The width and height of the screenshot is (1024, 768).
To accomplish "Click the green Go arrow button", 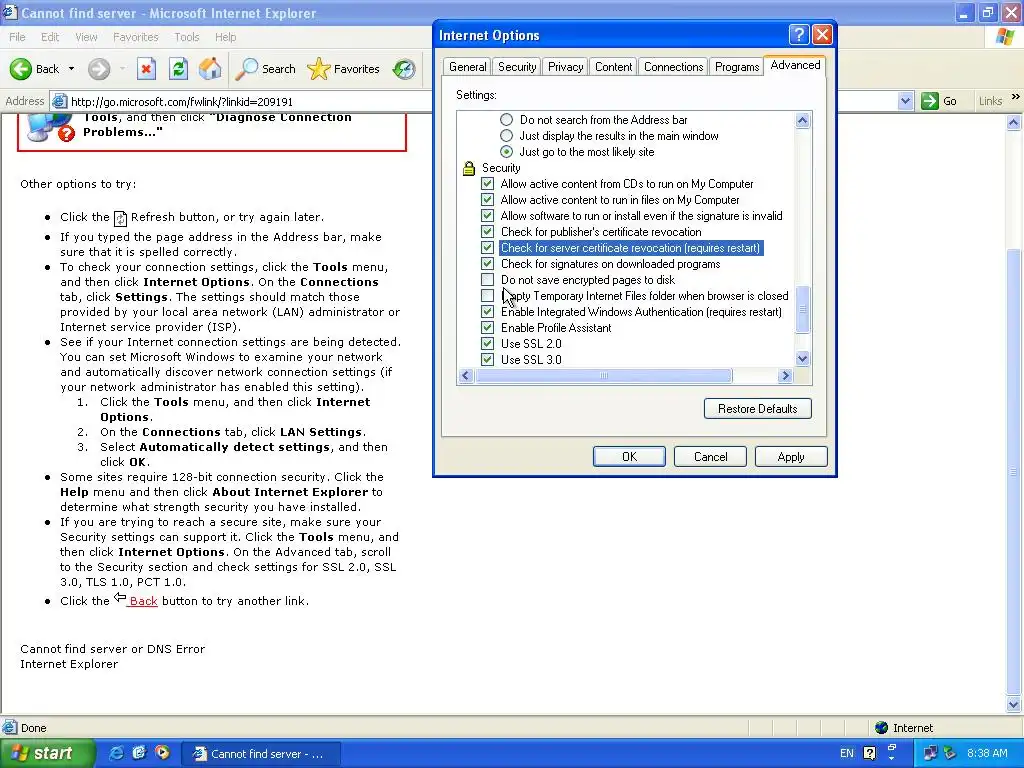I will point(929,101).
